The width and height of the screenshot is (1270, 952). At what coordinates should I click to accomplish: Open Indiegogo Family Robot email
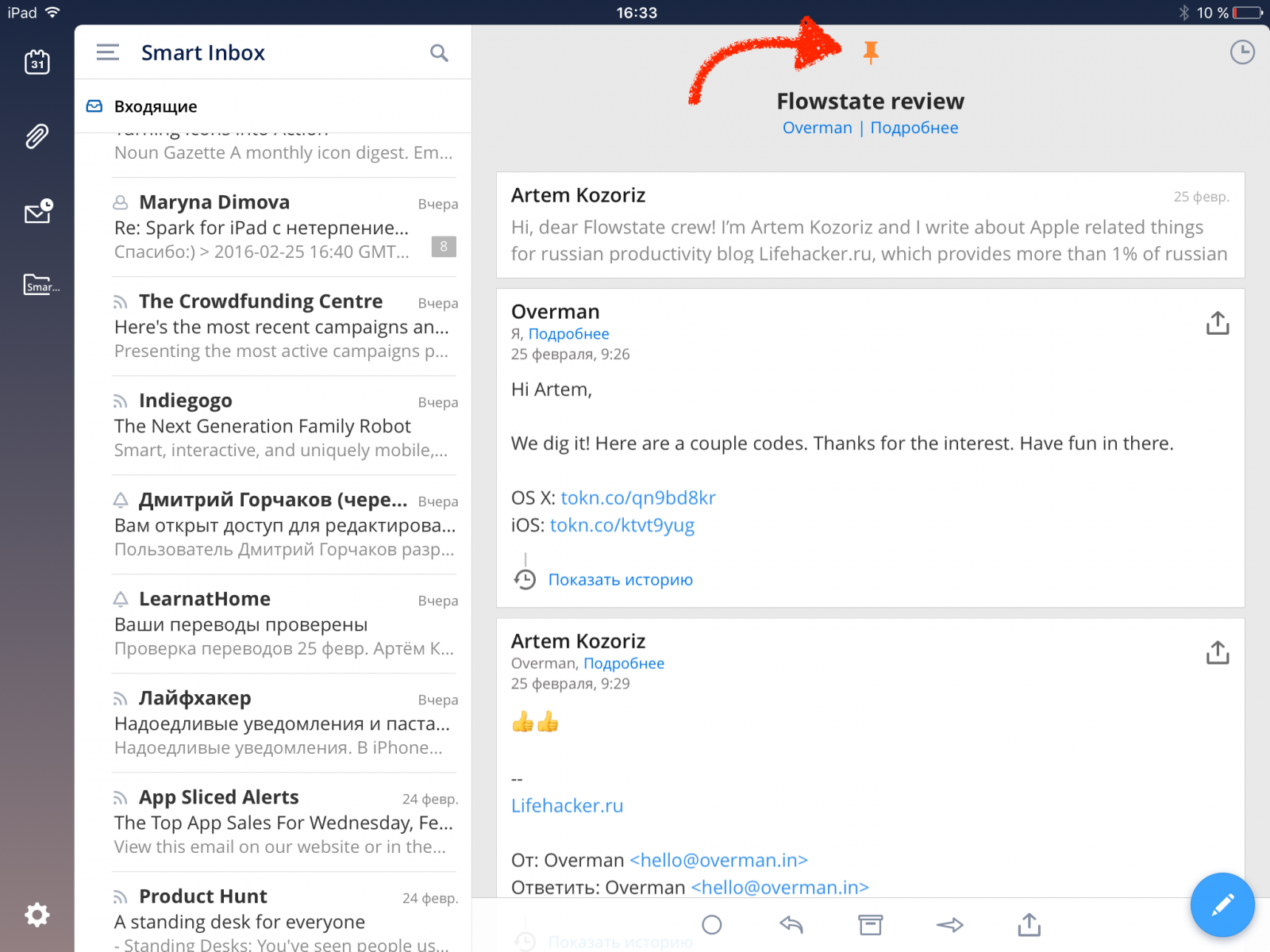(x=273, y=425)
